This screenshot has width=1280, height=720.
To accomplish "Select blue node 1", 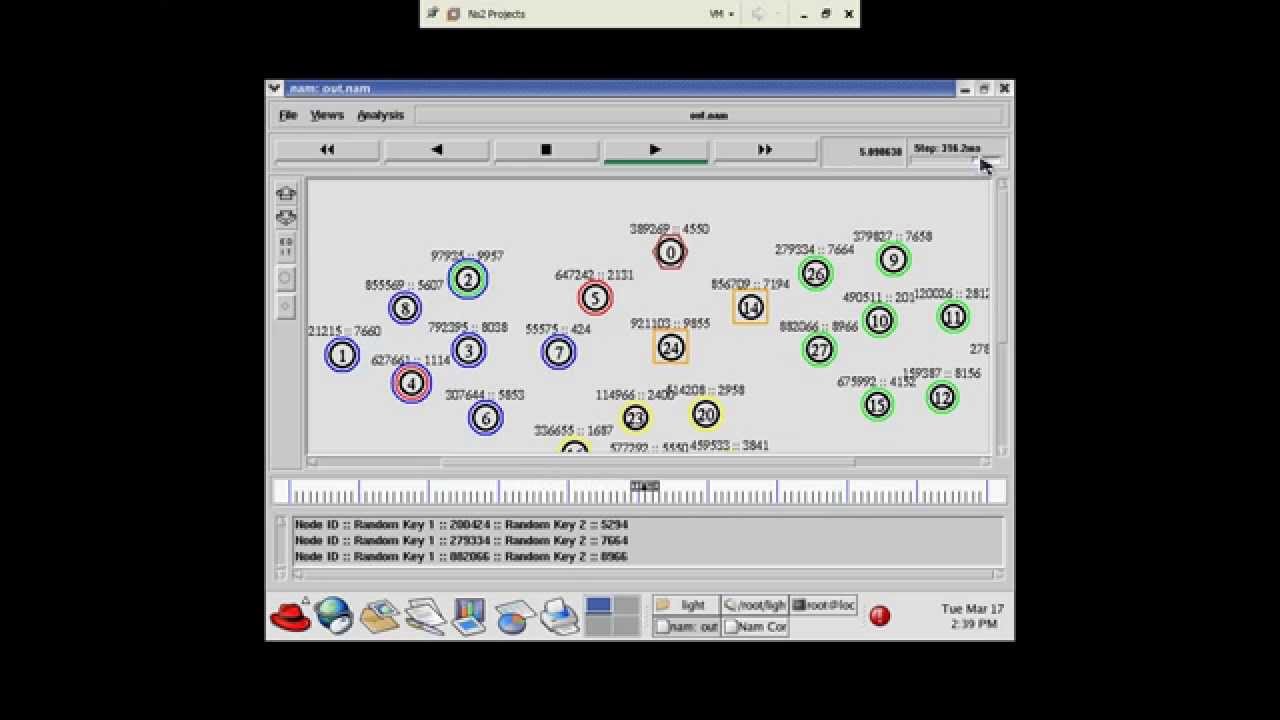I will pos(342,355).
